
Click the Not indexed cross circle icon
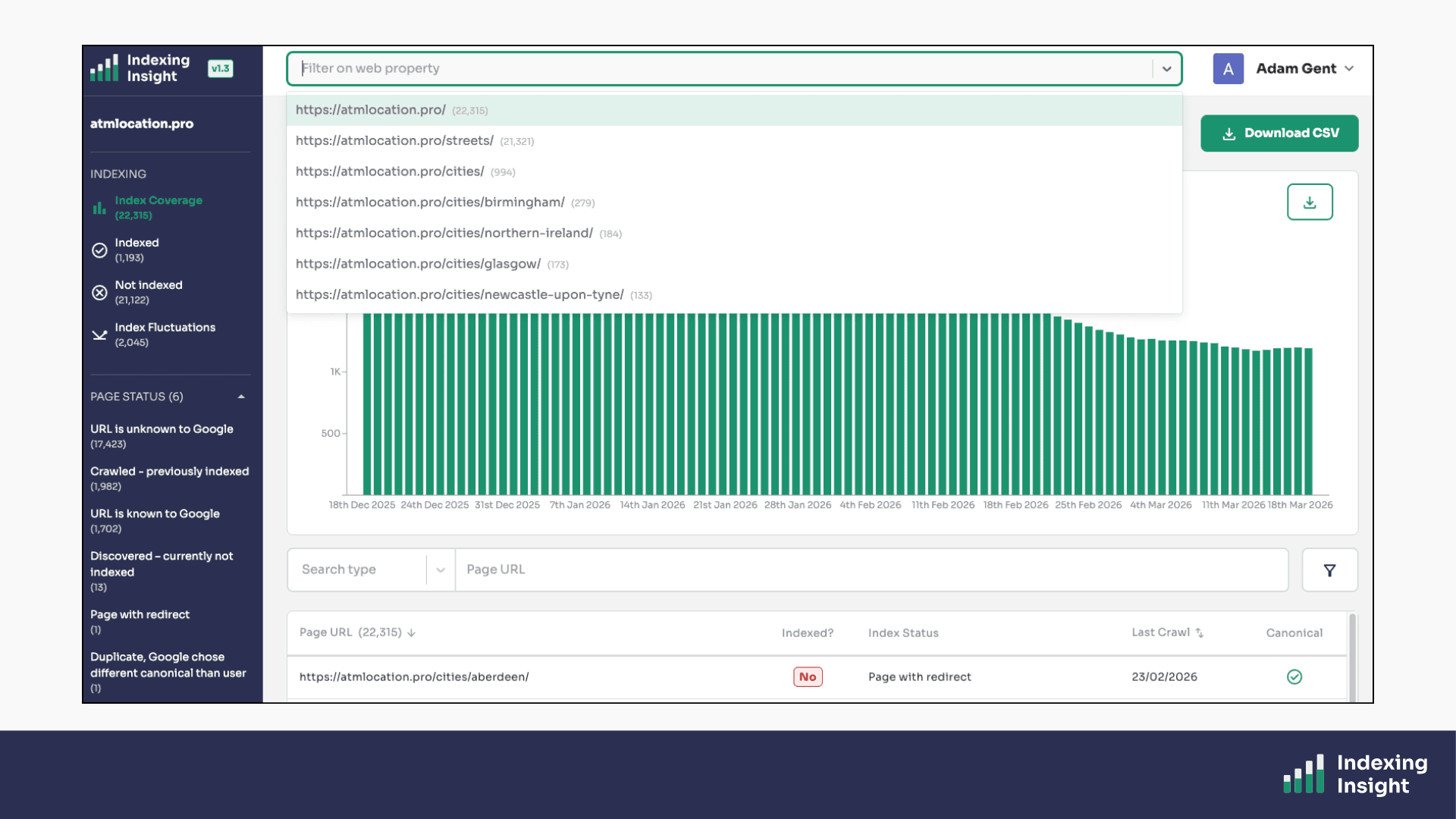click(99, 293)
